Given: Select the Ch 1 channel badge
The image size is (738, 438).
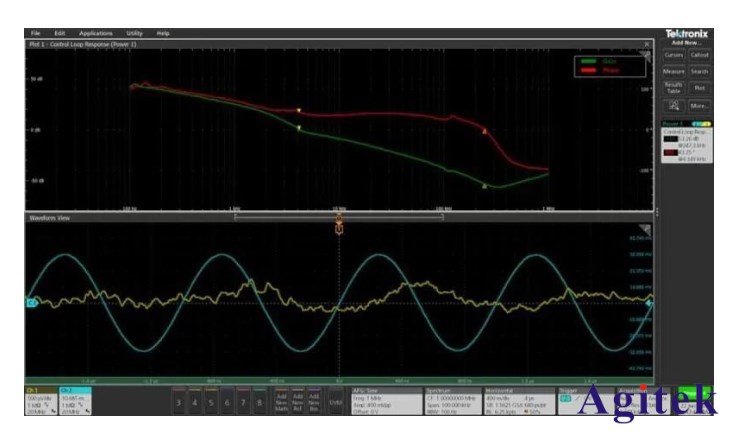Looking at the screenshot, I should click(41, 401).
